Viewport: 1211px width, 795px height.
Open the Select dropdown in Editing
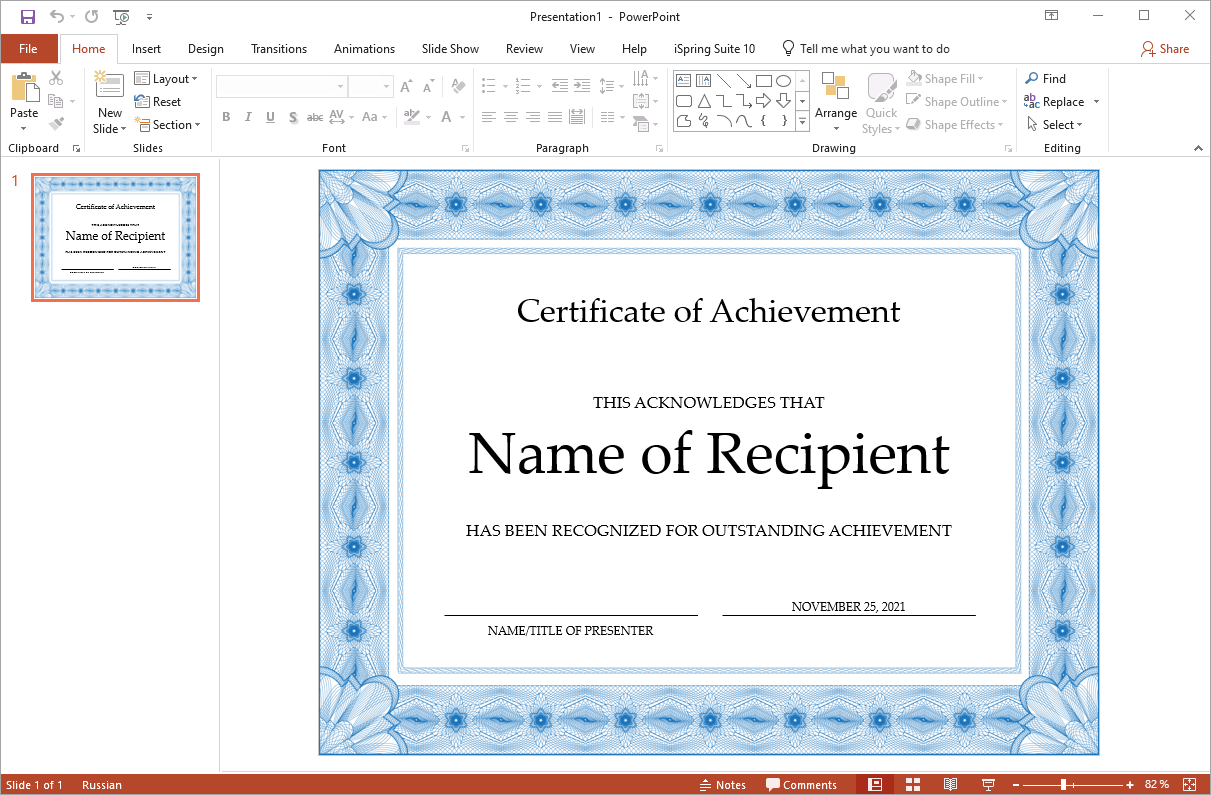[x=1056, y=125]
